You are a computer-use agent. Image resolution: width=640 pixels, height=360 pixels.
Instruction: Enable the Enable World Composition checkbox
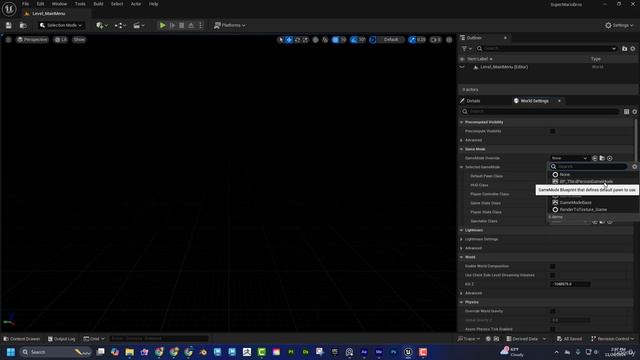click(x=552, y=266)
